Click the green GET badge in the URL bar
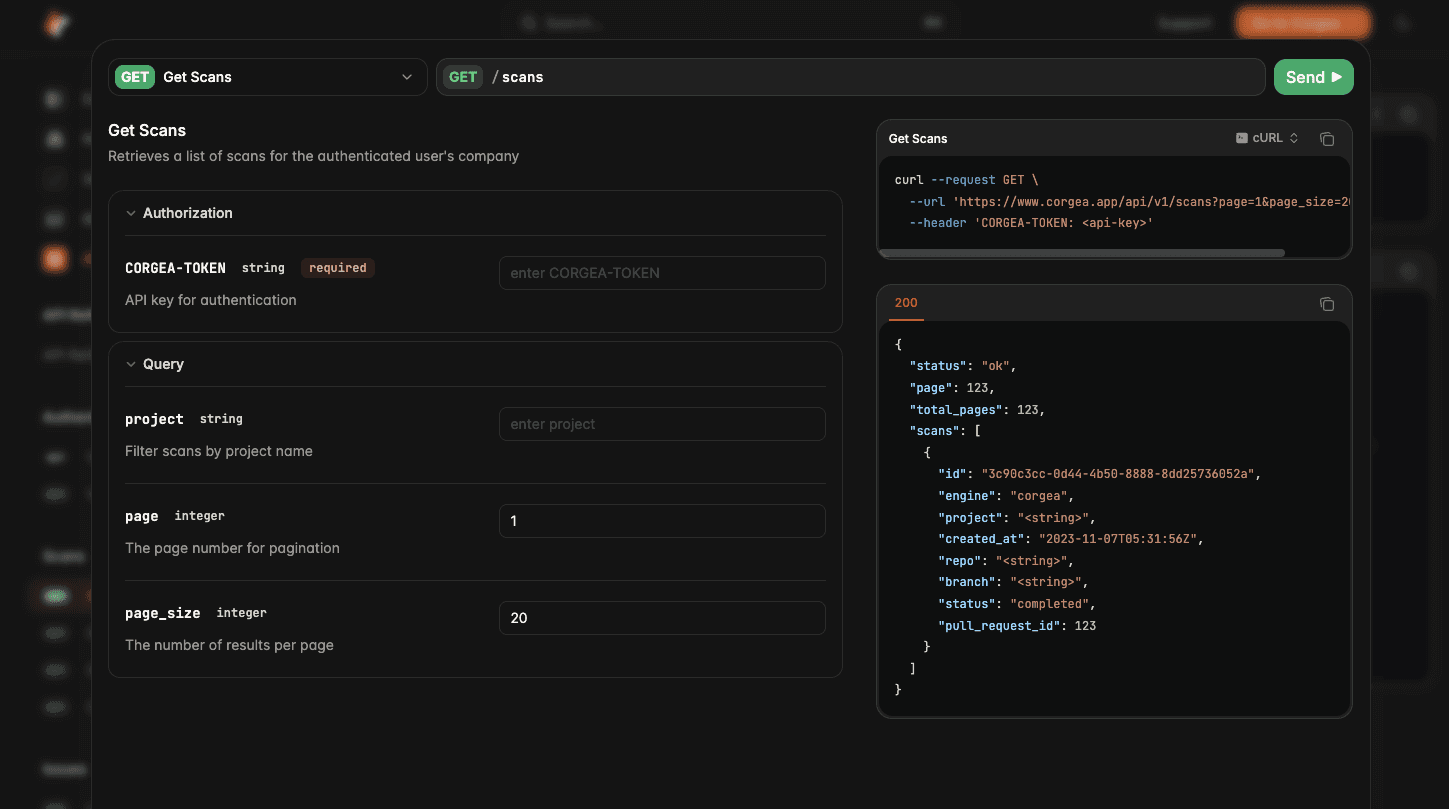This screenshot has height=809, width=1449. (463, 77)
